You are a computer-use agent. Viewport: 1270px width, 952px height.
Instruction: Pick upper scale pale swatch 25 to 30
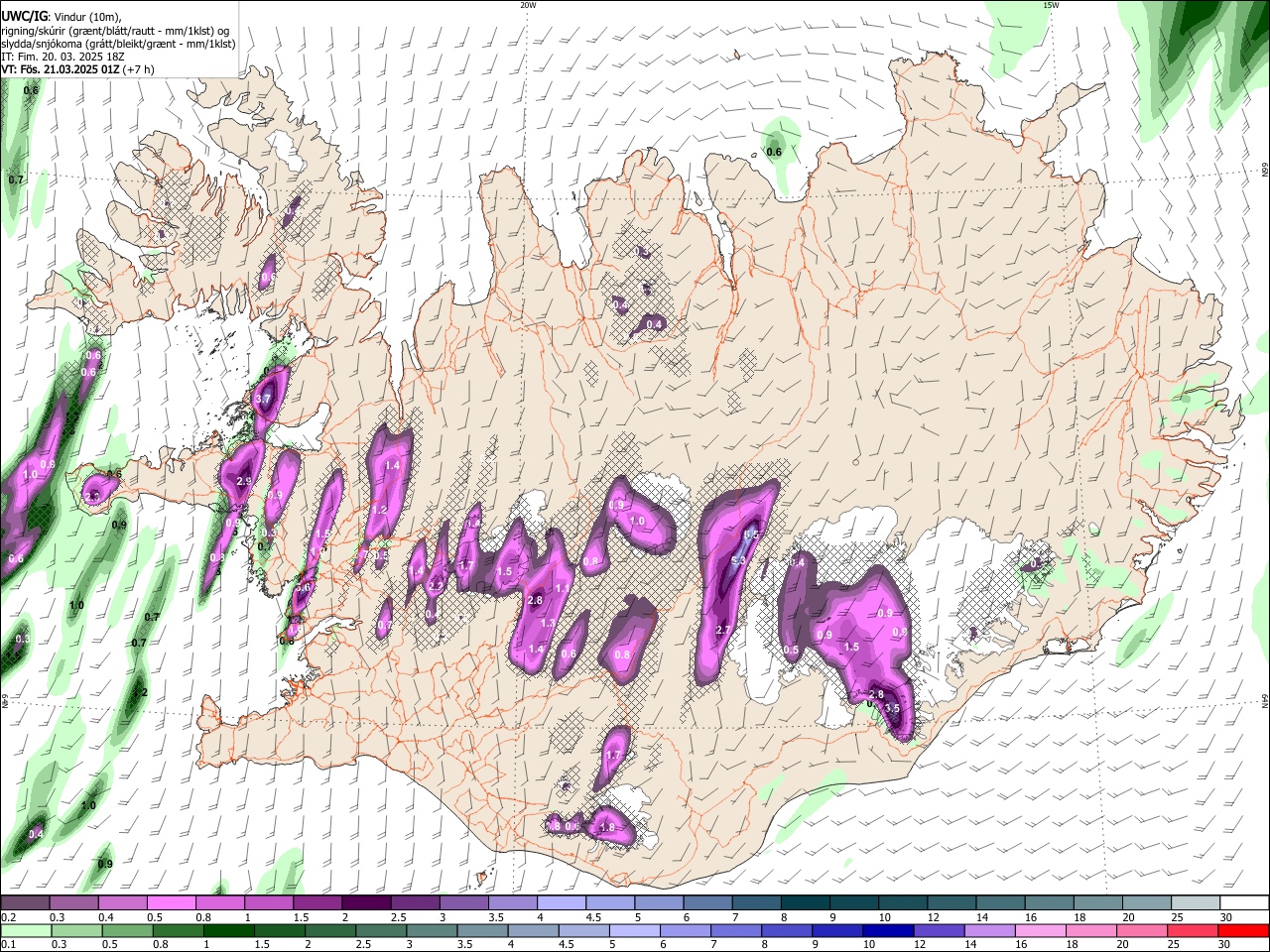click(1196, 903)
